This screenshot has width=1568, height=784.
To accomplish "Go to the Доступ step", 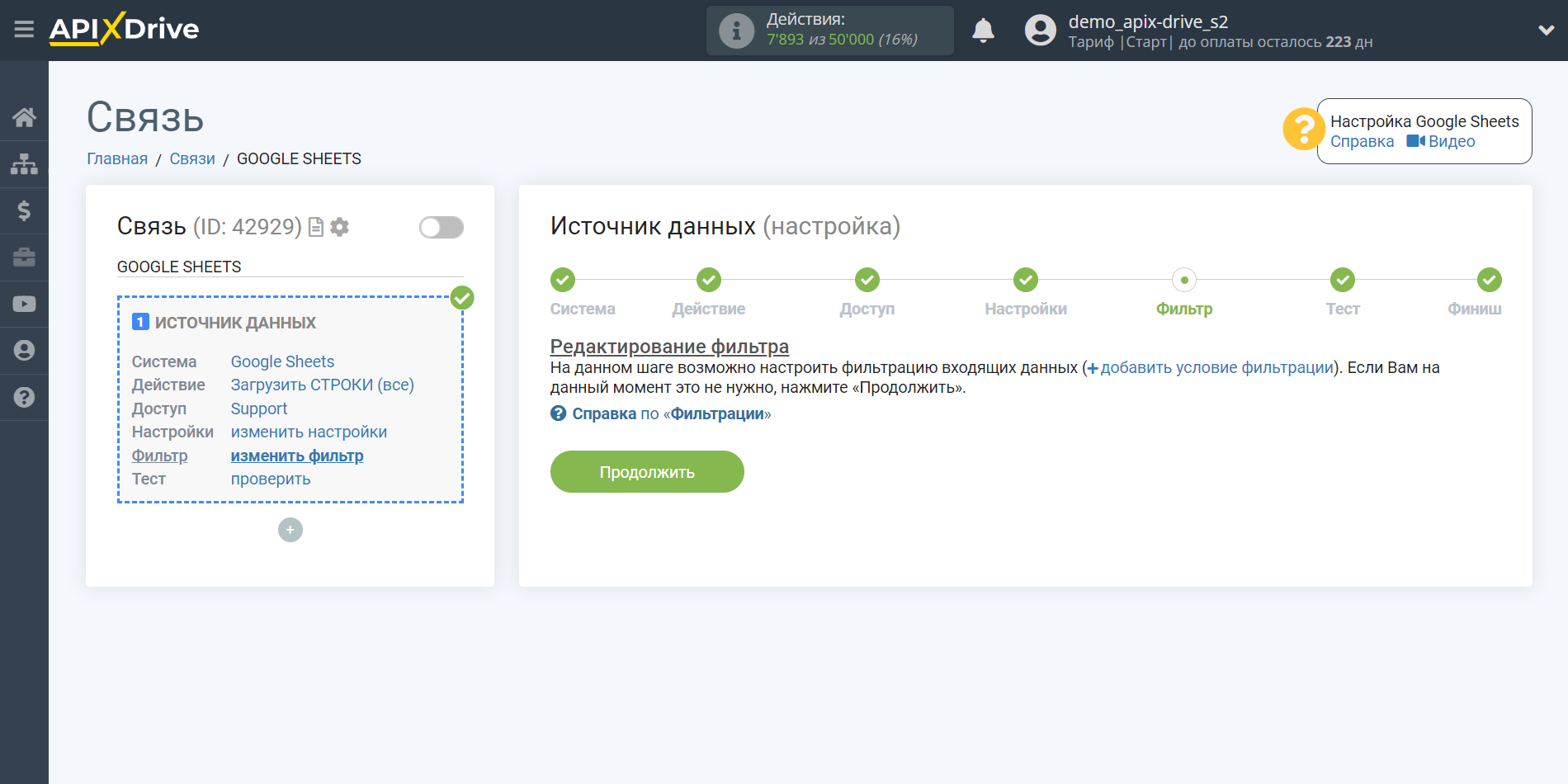I will 867,280.
